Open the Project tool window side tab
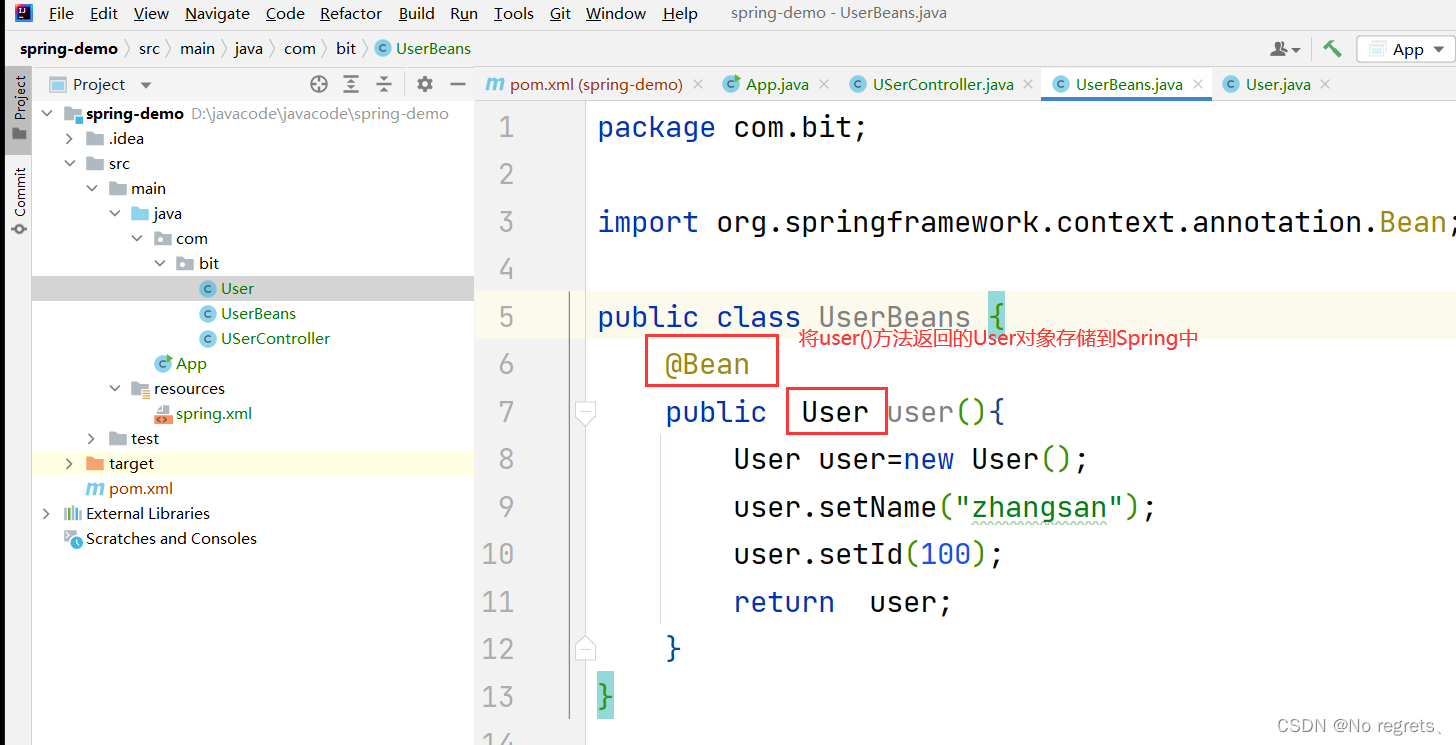Viewport: 1456px width, 745px height. coord(18,108)
